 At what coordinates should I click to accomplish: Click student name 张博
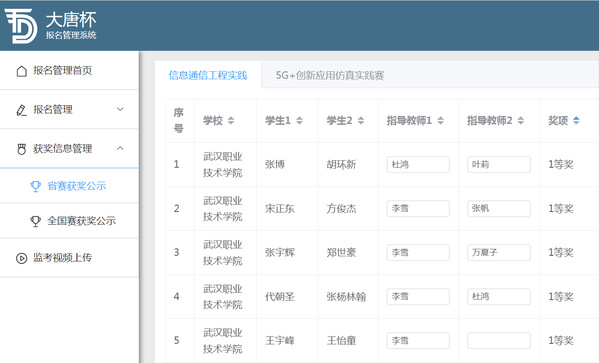point(275,165)
